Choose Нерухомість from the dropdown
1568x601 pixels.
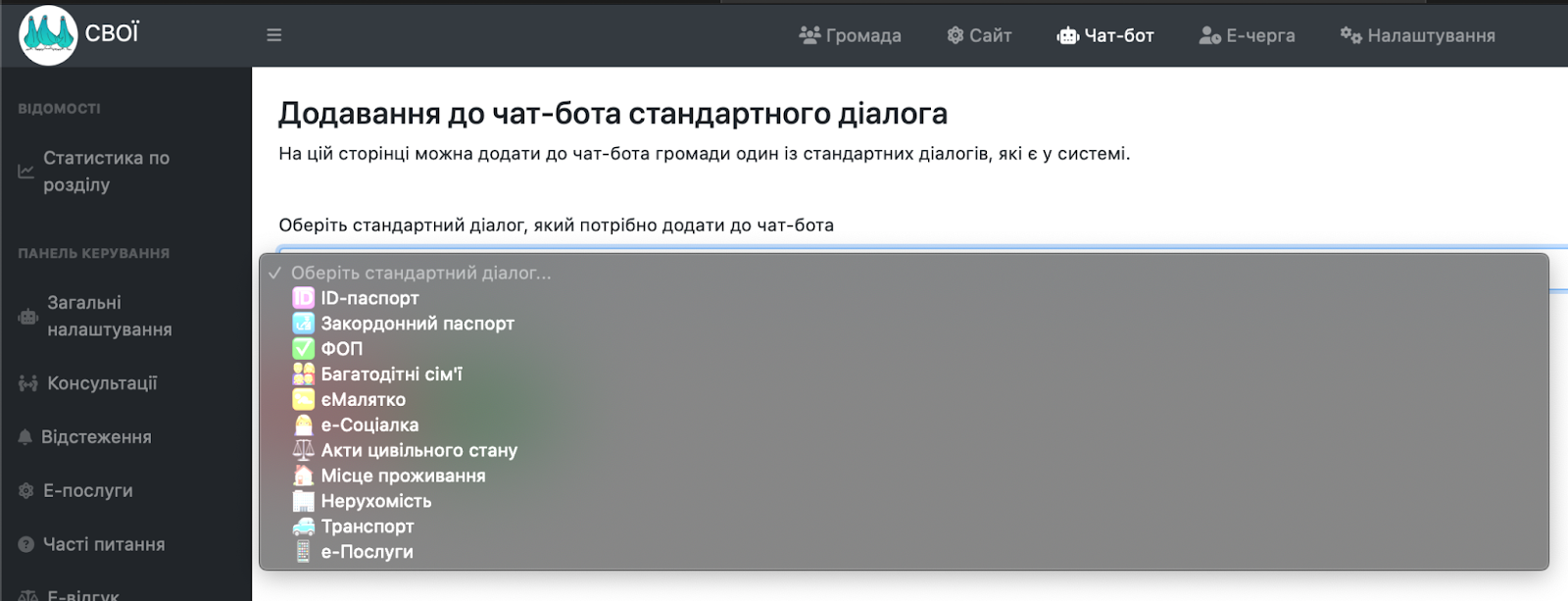pos(375,501)
